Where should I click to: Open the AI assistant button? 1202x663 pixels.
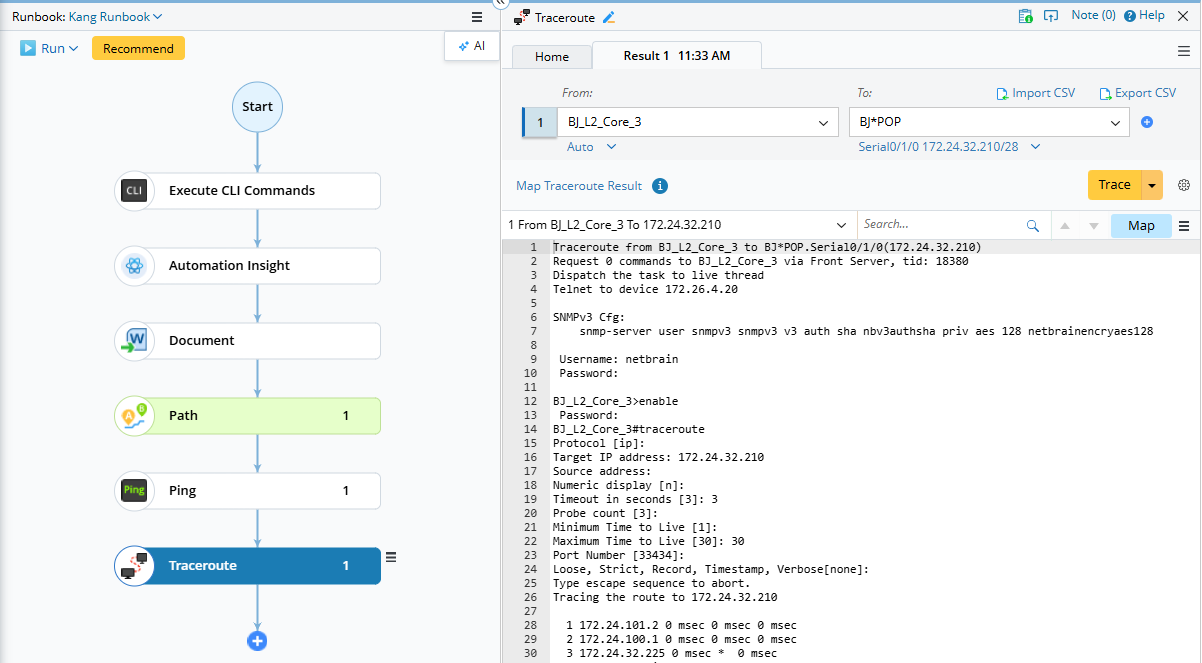click(471, 46)
